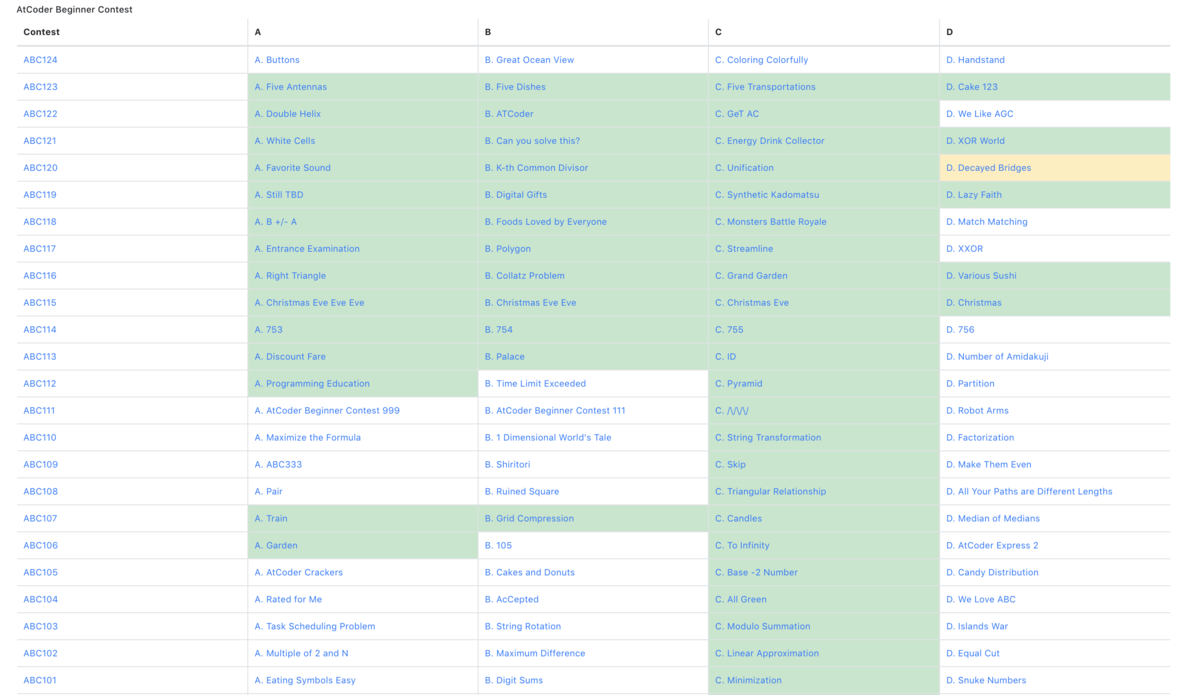Open problem D. AtCoder Express 2
Screen dimensions: 1200x695
pyautogui.click(x=992, y=546)
